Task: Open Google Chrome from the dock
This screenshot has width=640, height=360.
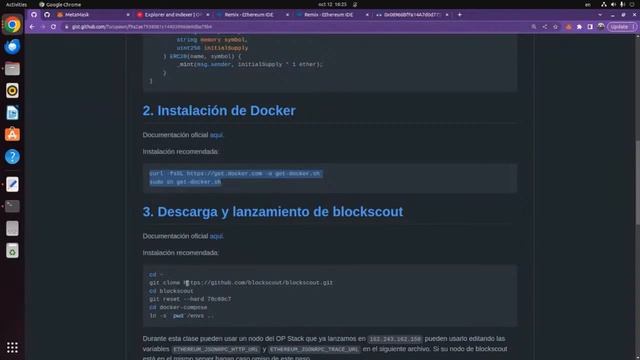Action: (x=12, y=25)
